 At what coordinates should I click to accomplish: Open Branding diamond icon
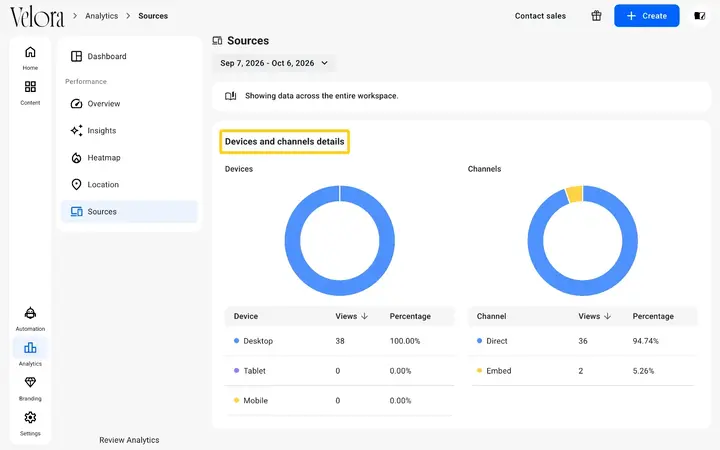tap(30, 382)
